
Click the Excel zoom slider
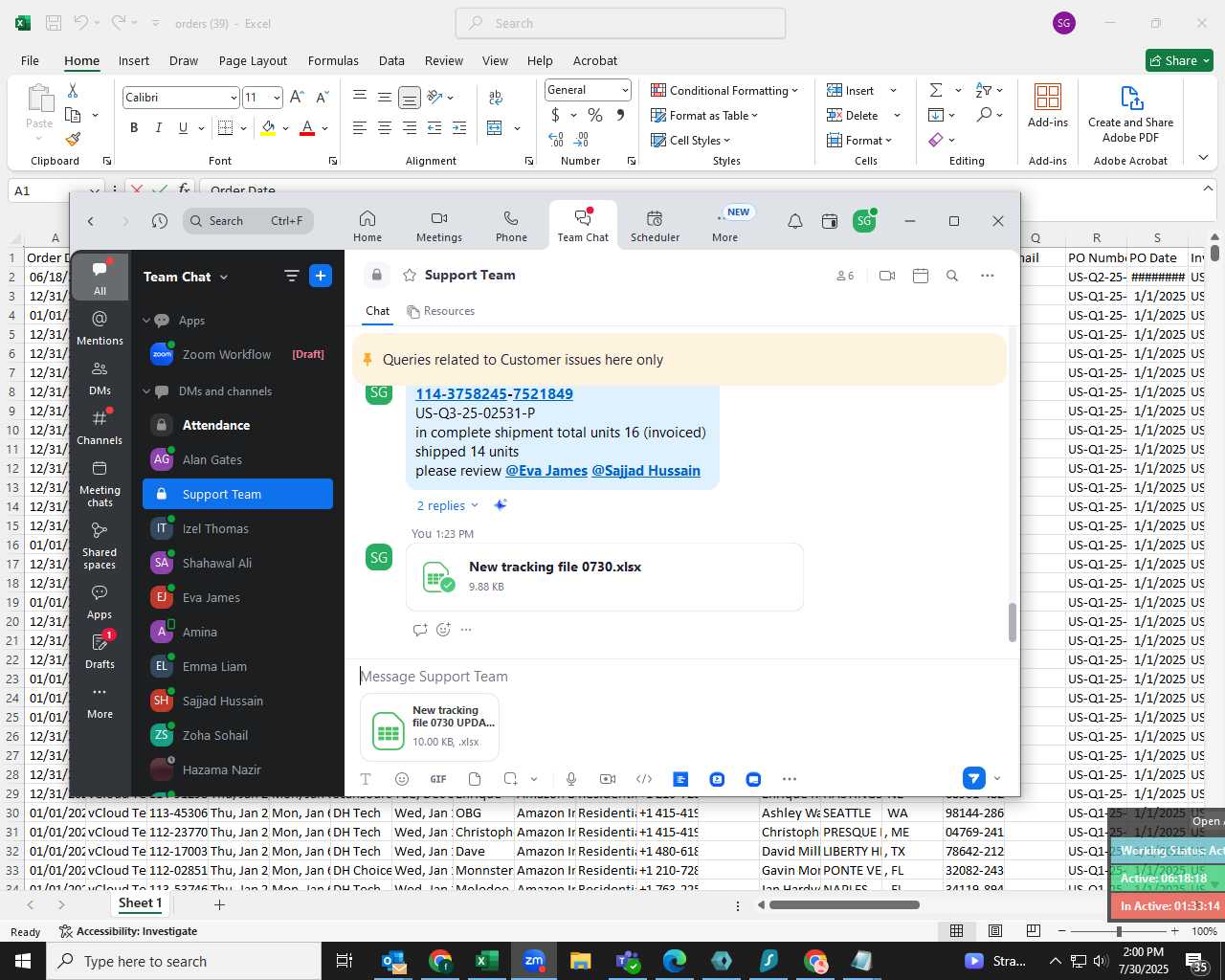click(1119, 930)
